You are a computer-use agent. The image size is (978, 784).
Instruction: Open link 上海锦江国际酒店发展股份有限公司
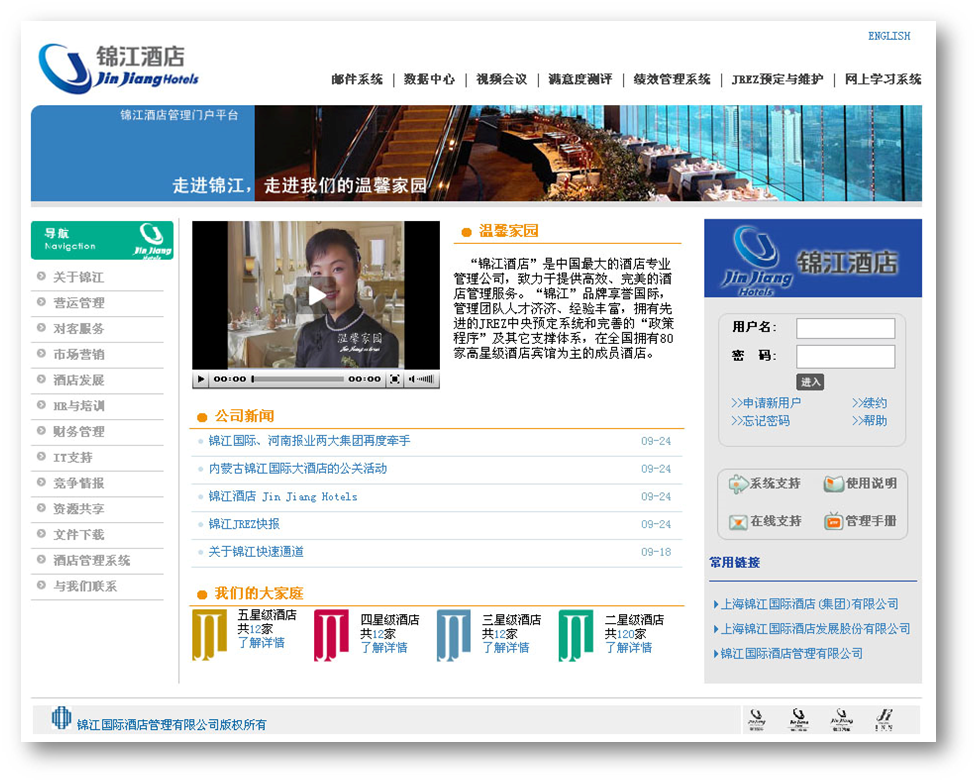(815, 629)
